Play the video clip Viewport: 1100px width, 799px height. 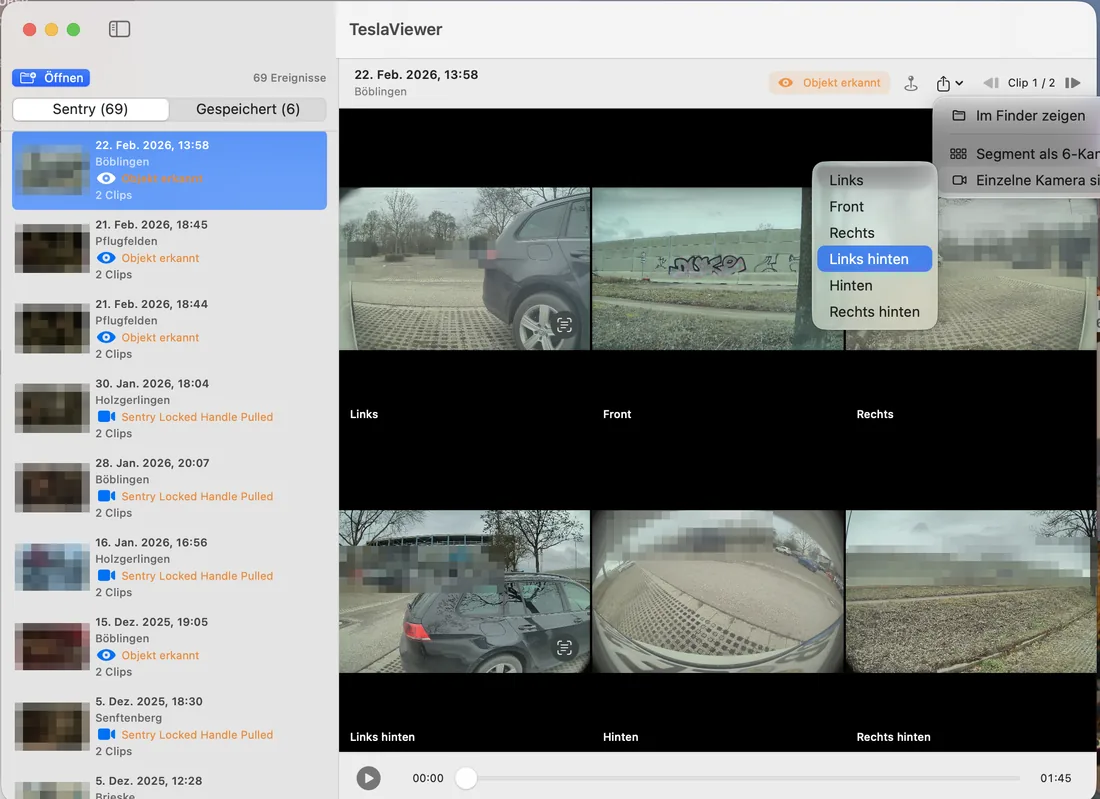368,777
